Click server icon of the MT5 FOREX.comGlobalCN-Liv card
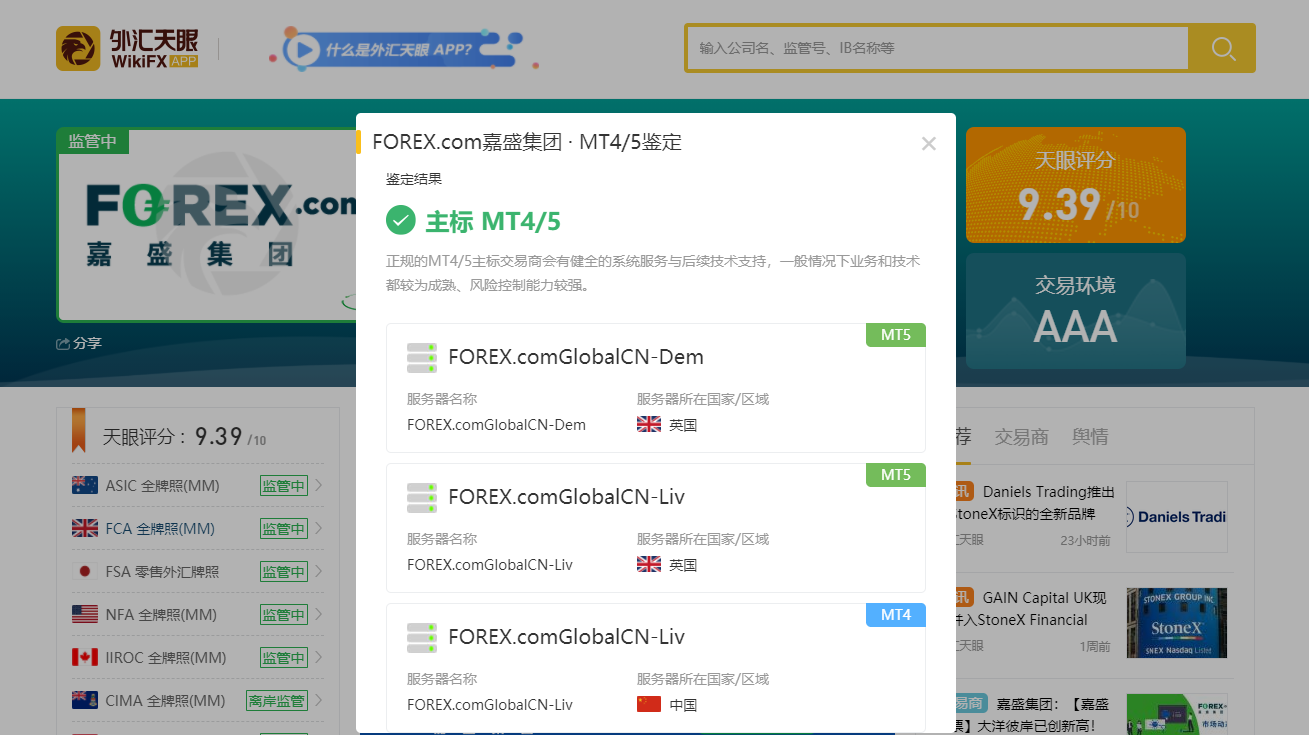The height and width of the screenshot is (735, 1309). (x=422, y=497)
